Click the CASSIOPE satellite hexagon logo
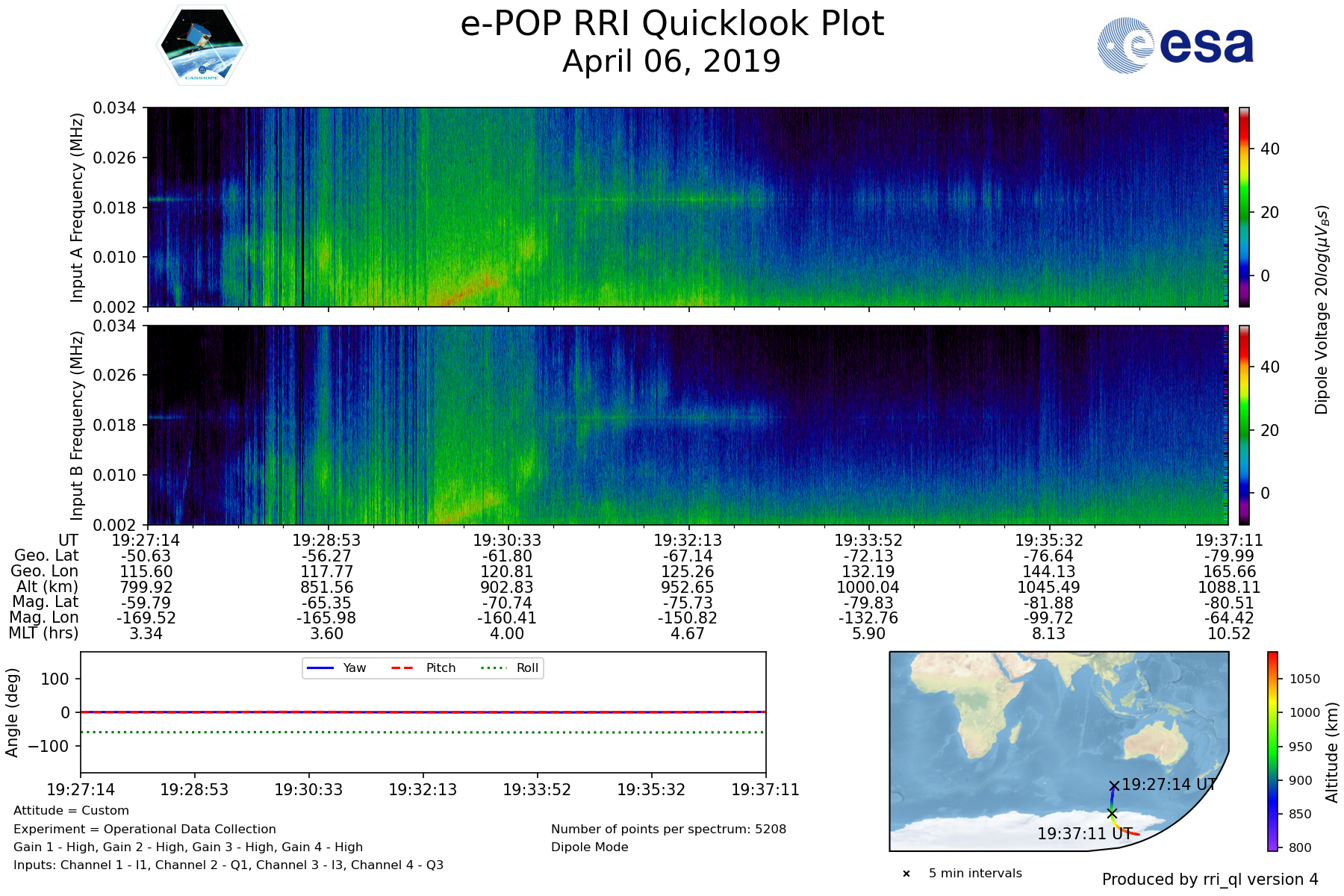The height and width of the screenshot is (896, 1344). click(x=202, y=46)
